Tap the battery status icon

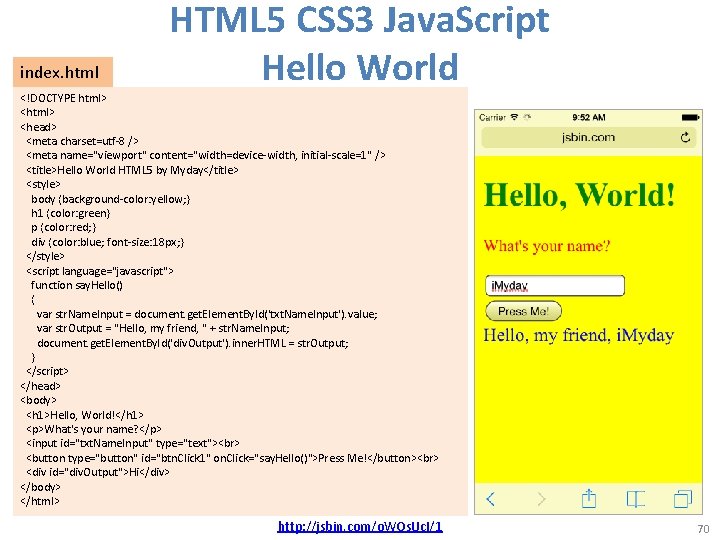pos(690,118)
